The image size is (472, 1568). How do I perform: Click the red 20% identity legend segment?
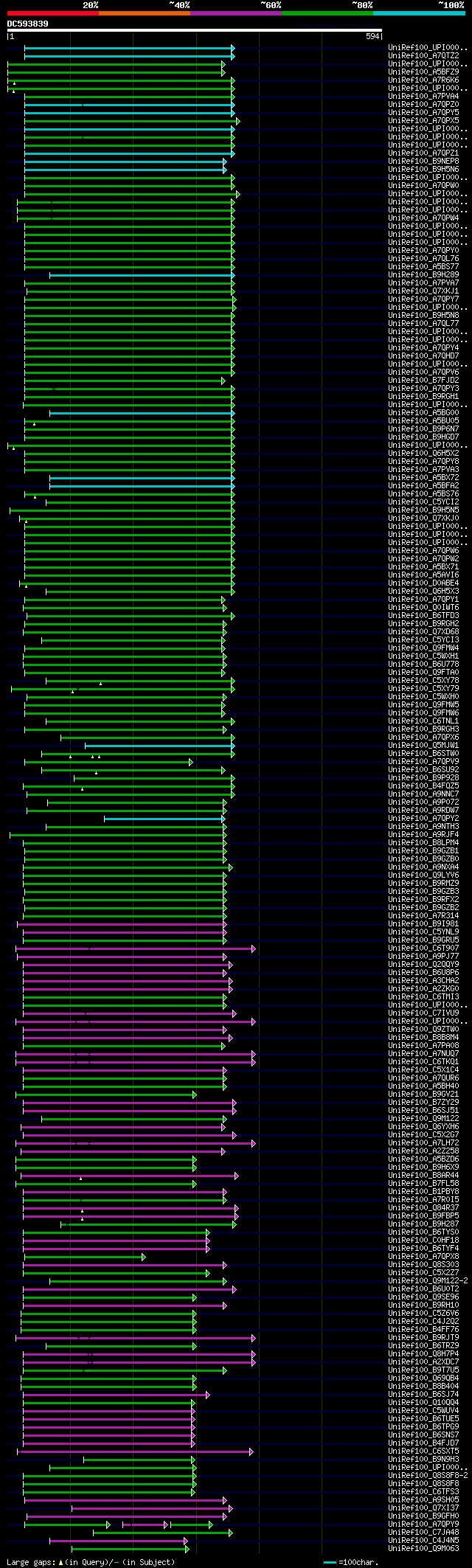click(x=52, y=13)
